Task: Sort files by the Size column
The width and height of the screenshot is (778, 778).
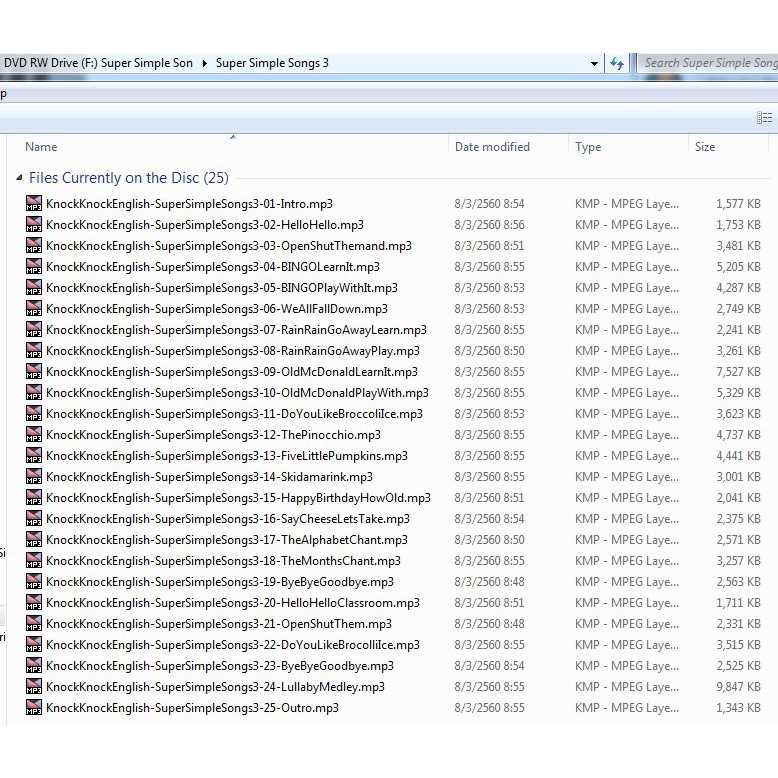Action: [x=705, y=147]
